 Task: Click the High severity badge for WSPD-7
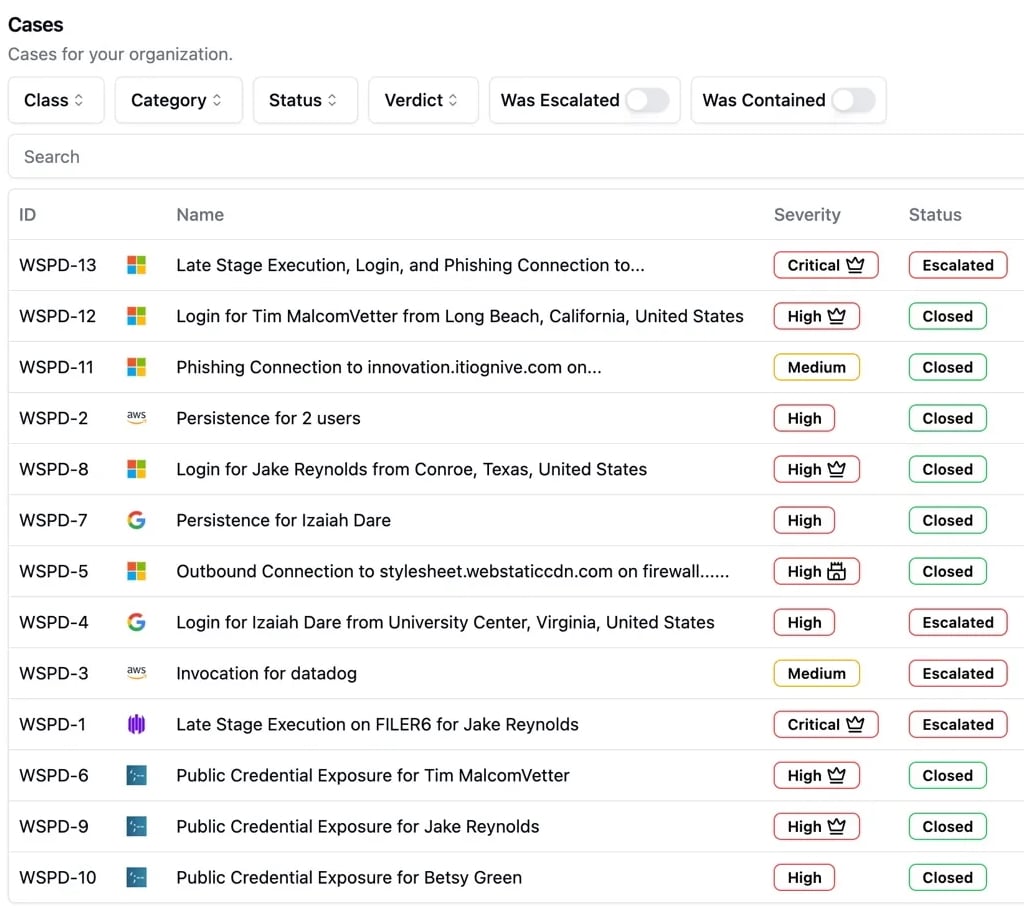click(805, 520)
